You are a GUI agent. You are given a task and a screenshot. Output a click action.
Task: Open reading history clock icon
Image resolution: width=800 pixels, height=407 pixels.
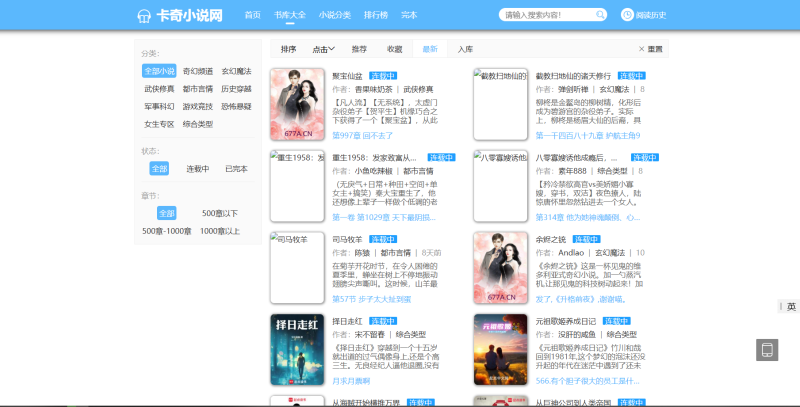coord(627,15)
